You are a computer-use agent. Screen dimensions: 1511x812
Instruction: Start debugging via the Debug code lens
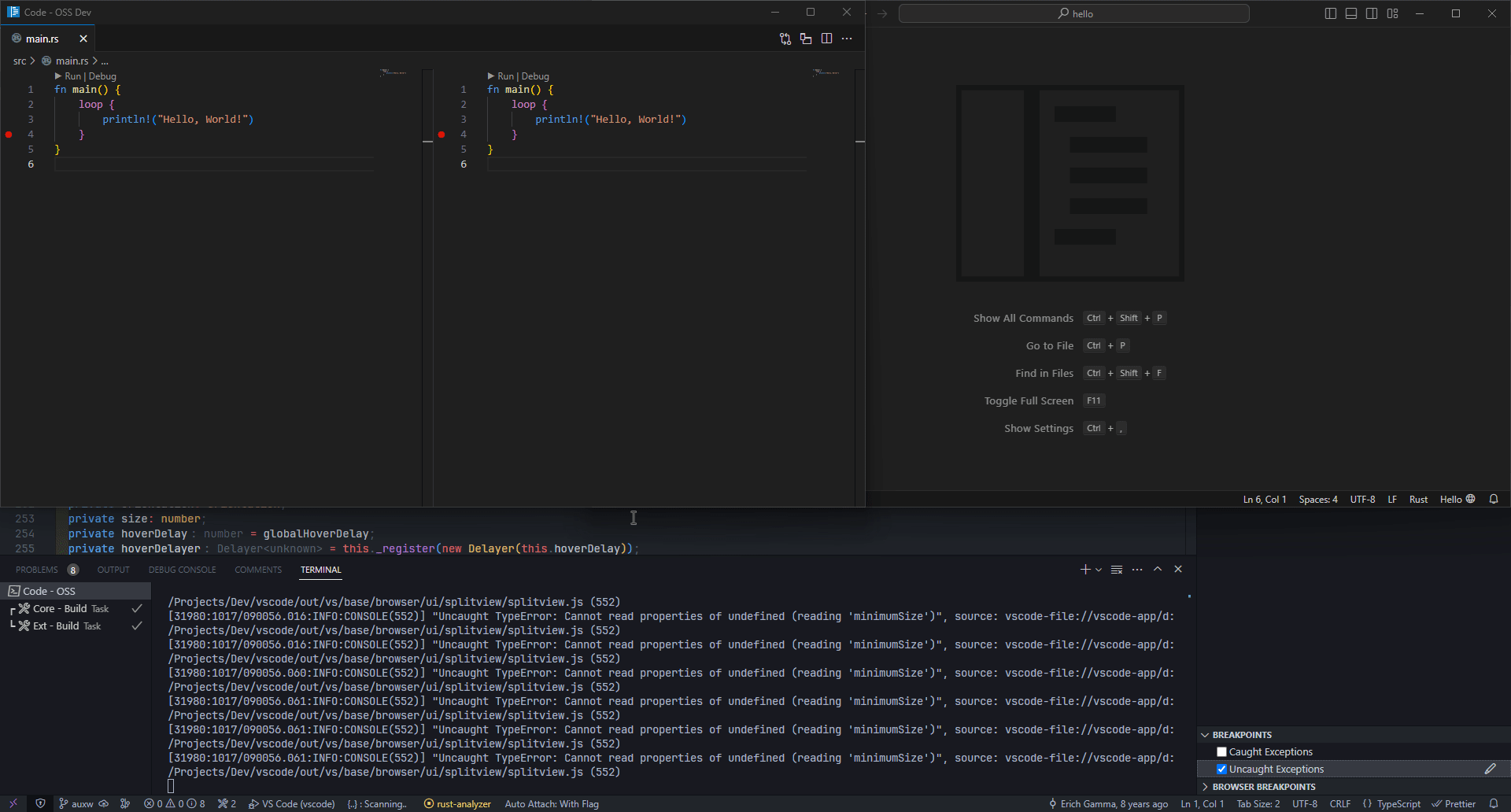pos(105,76)
